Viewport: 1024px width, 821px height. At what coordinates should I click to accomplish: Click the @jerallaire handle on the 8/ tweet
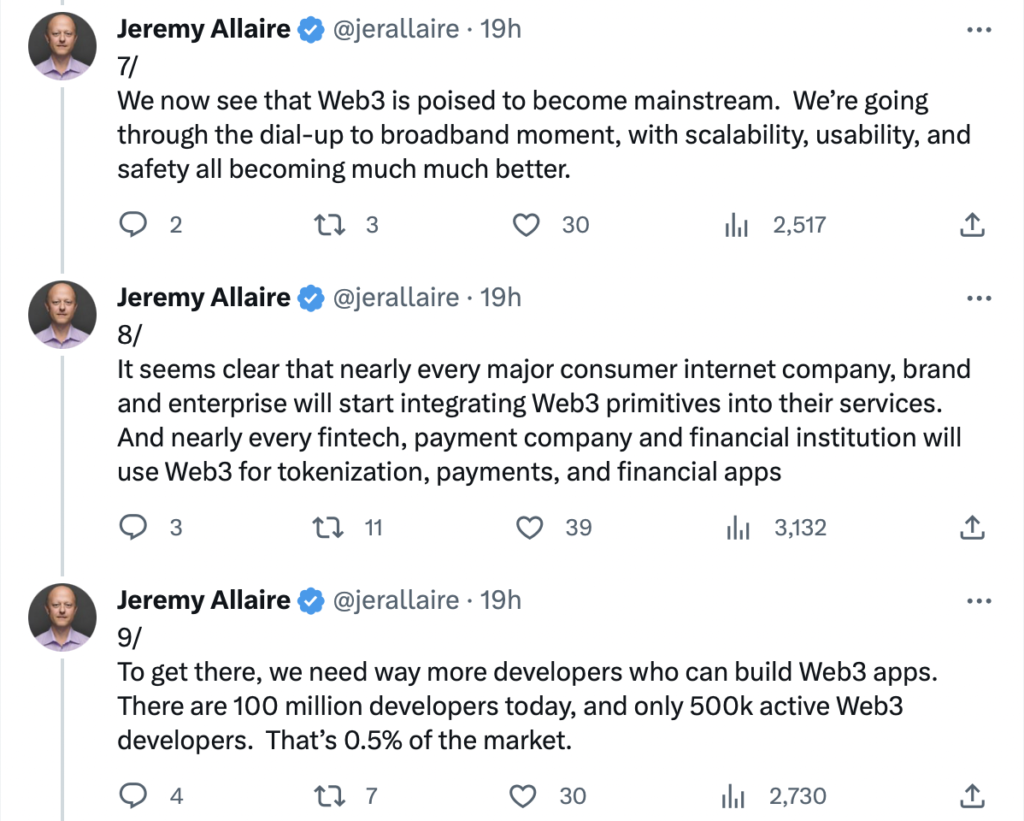point(394,298)
